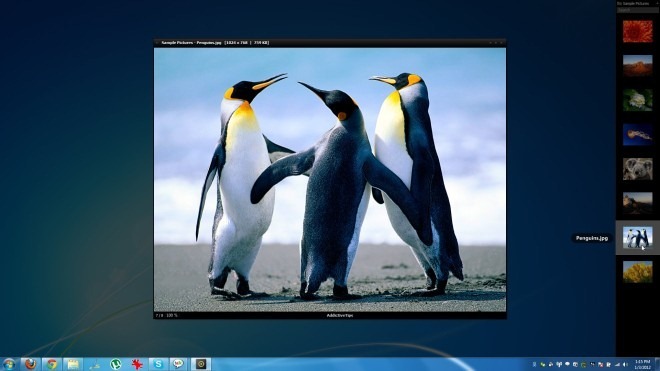Open Skype from the taskbar
660x371 pixels.
(158, 364)
